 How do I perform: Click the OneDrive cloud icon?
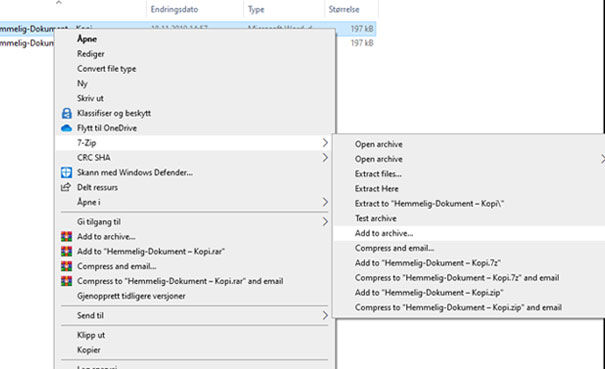[66, 128]
